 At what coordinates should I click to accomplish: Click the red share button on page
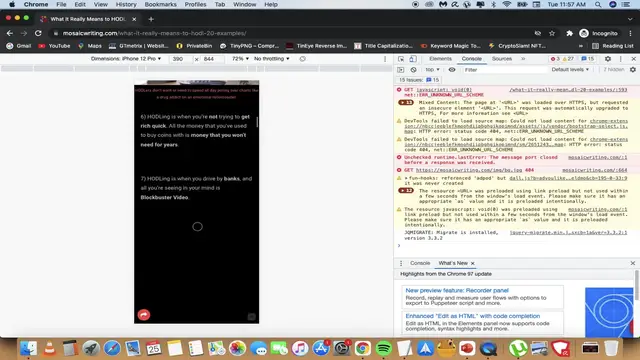144,315
